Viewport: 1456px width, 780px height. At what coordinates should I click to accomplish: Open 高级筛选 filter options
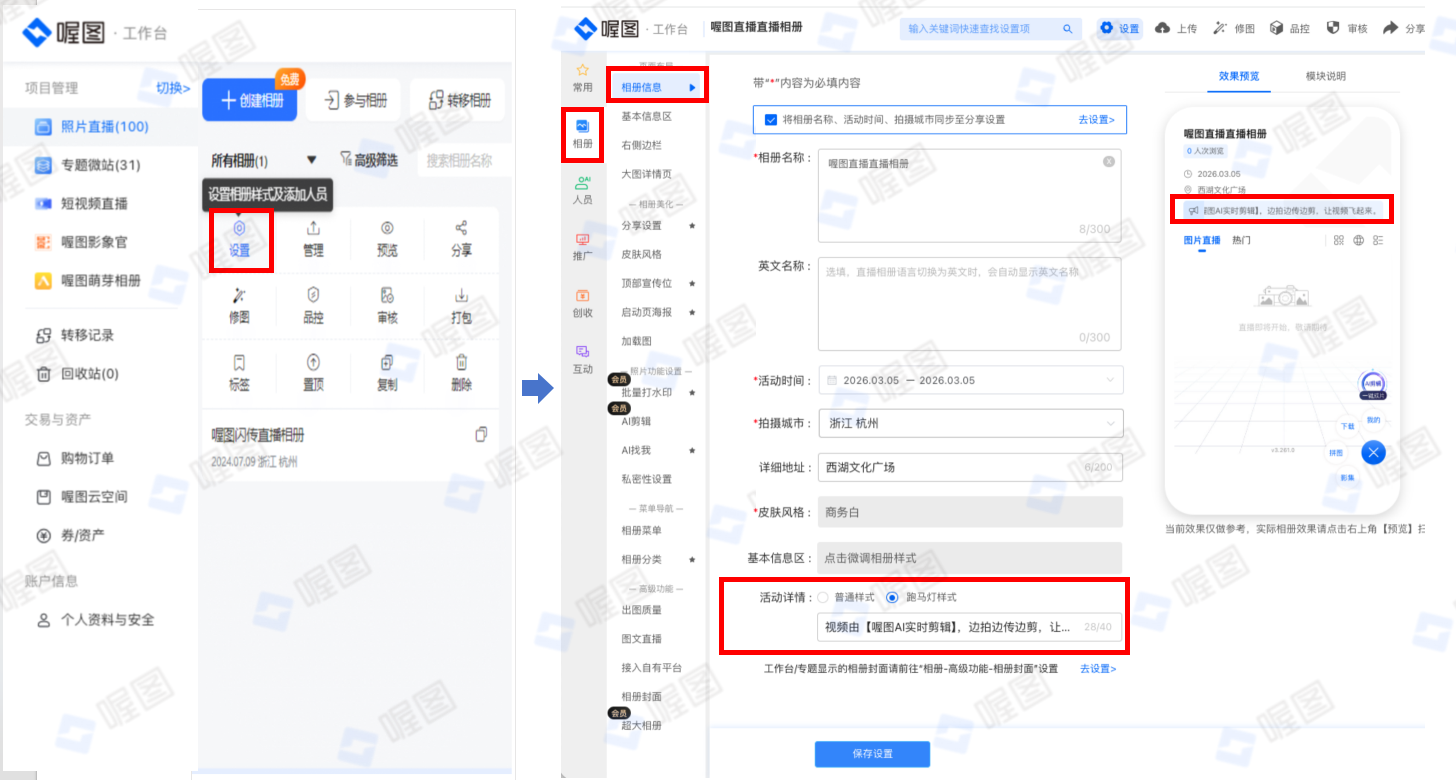click(x=369, y=160)
